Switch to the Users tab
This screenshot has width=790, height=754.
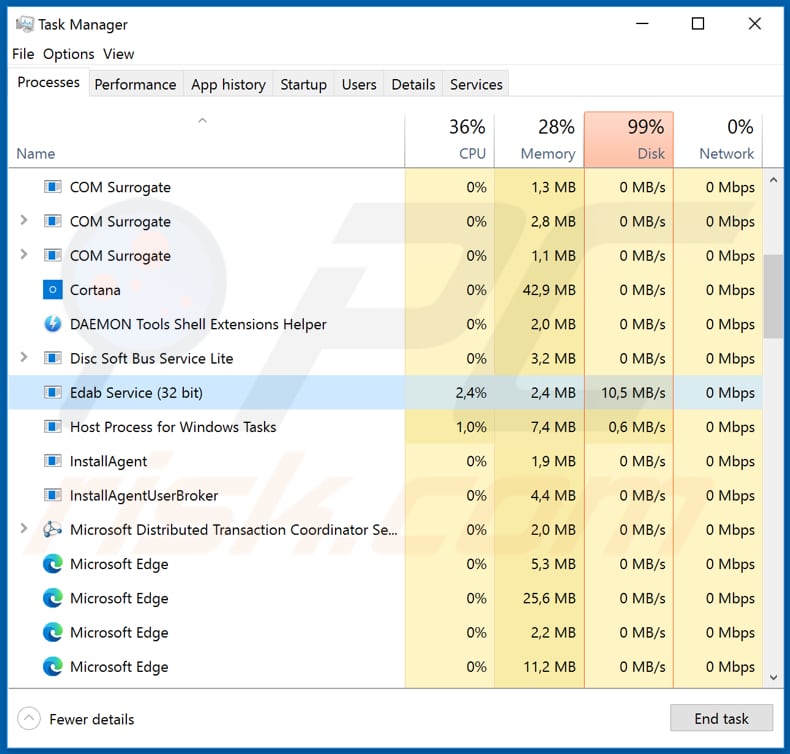click(359, 84)
